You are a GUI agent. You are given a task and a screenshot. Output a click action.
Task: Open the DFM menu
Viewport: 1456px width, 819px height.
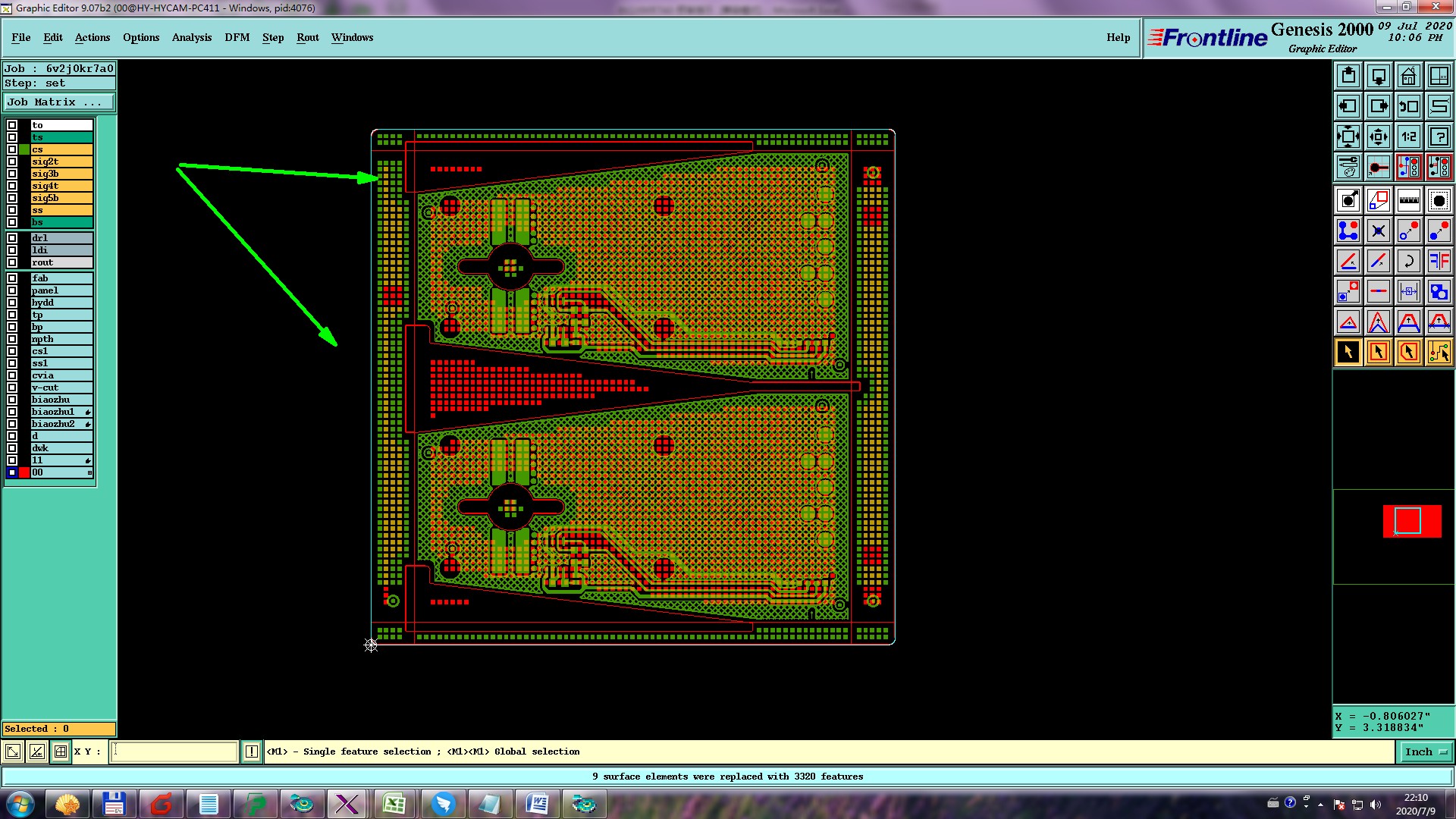click(237, 37)
